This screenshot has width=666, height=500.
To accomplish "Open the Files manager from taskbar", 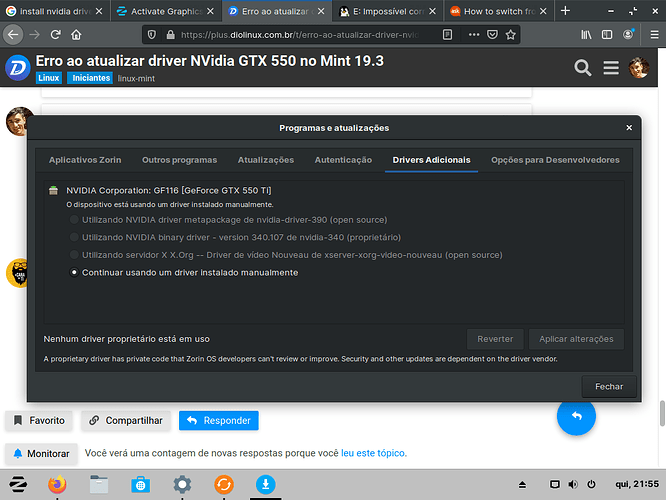I will click(99, 484).
